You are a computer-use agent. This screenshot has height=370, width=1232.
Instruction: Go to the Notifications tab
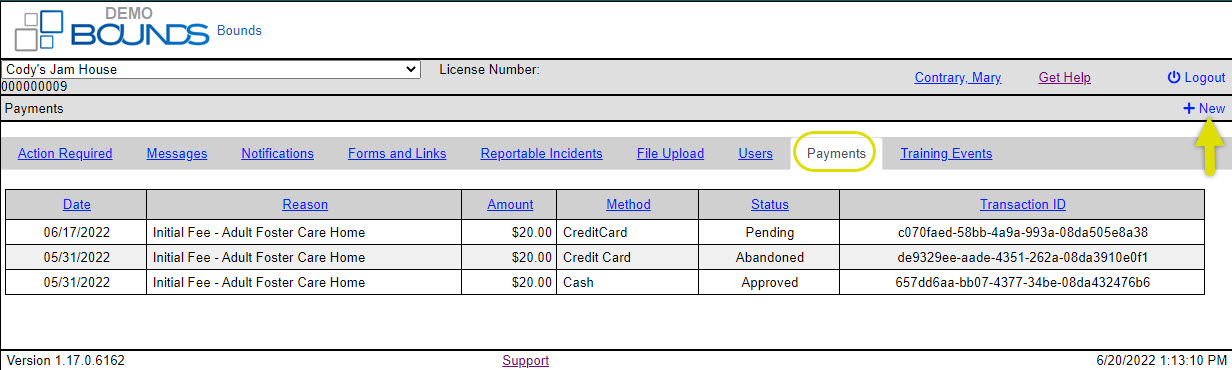pyautogui.click(x=277, y=153)
